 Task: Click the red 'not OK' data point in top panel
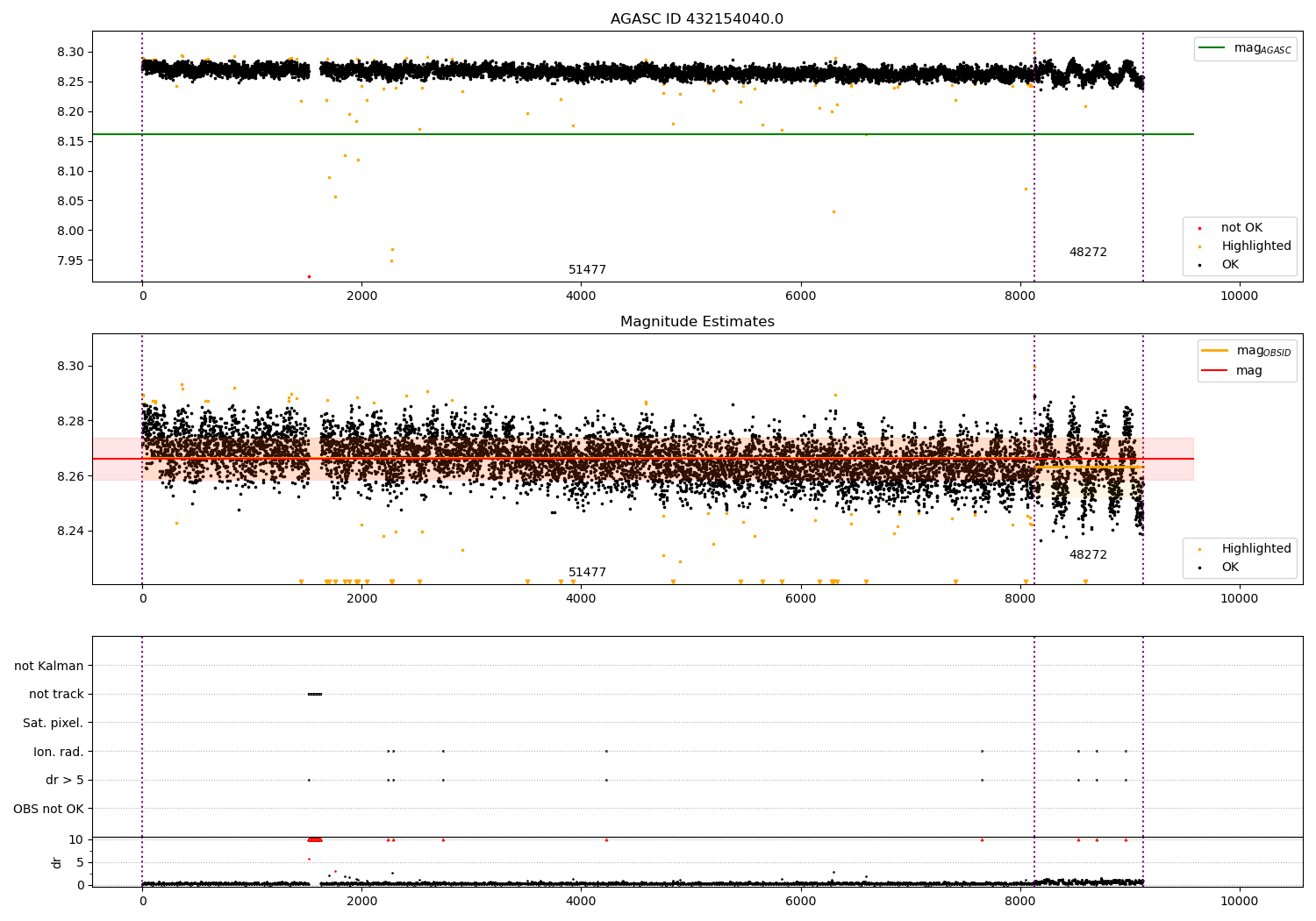(309, 277)
